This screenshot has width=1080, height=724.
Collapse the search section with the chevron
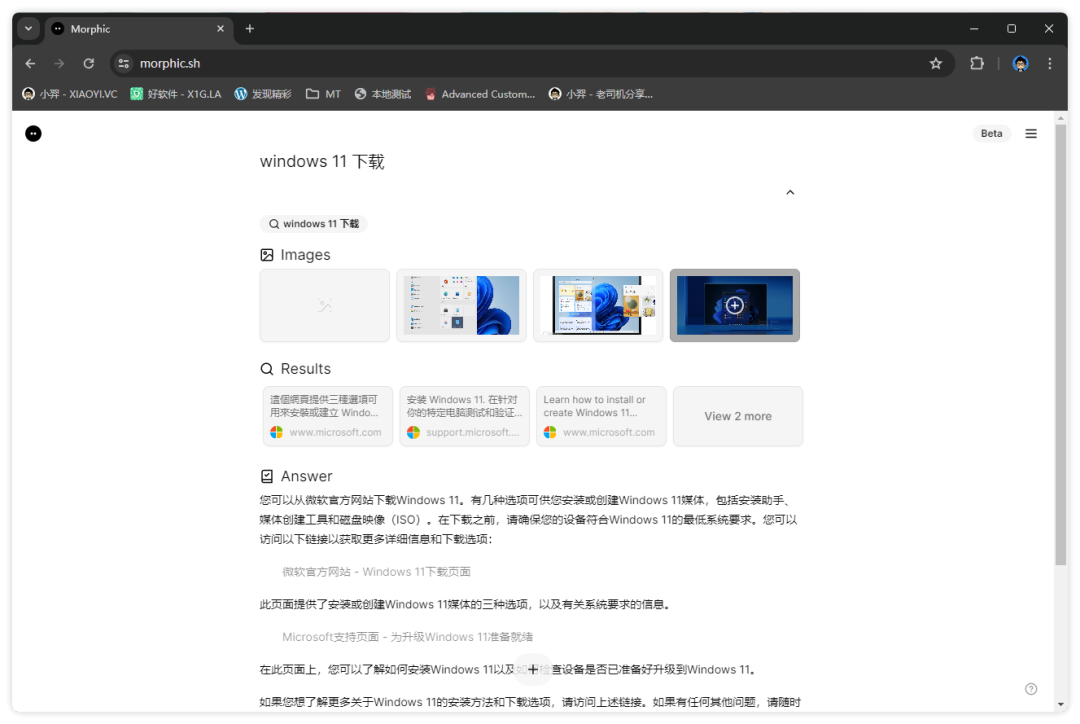790,192
